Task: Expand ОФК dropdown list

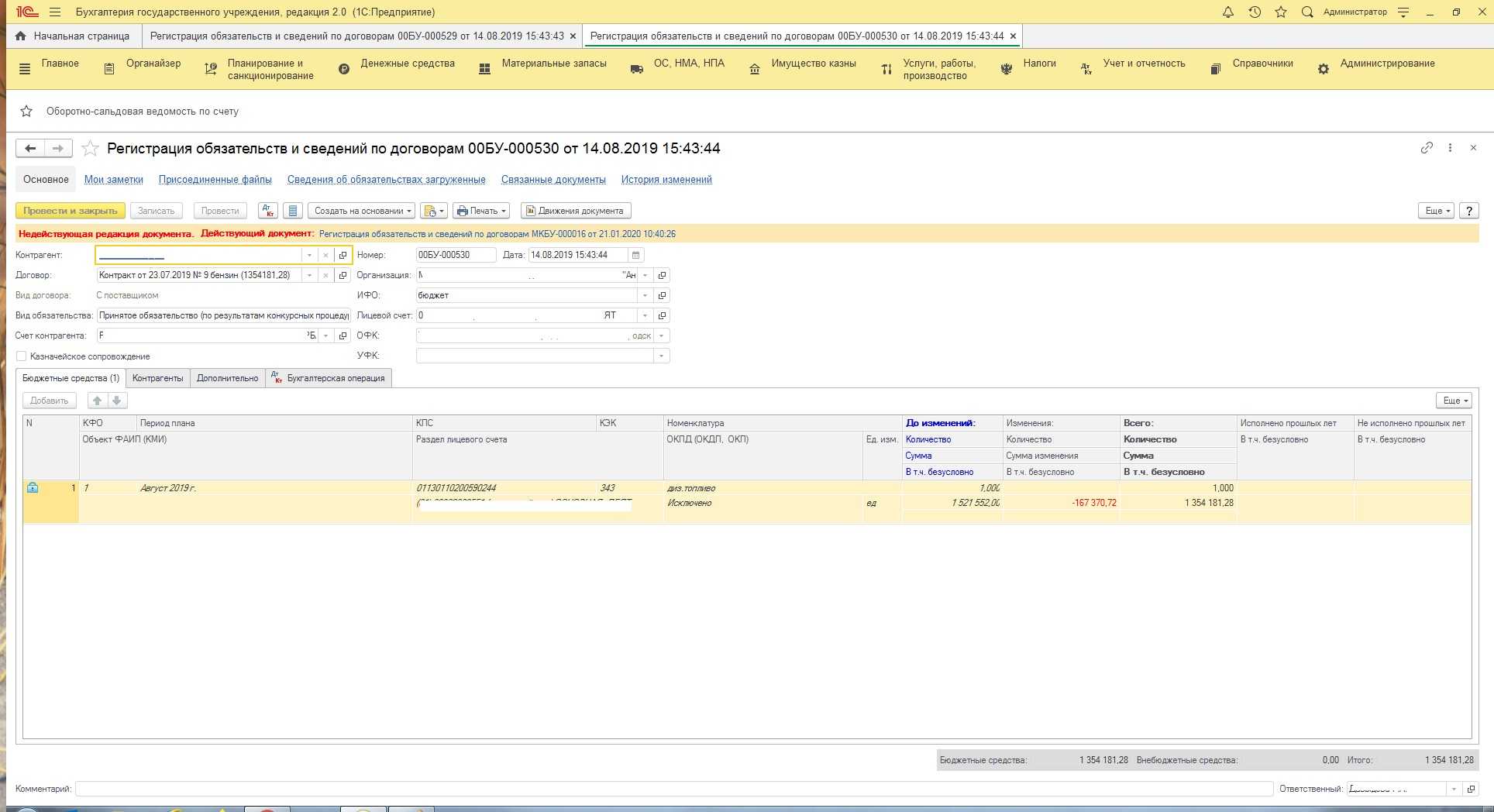Action: [661, 335]
